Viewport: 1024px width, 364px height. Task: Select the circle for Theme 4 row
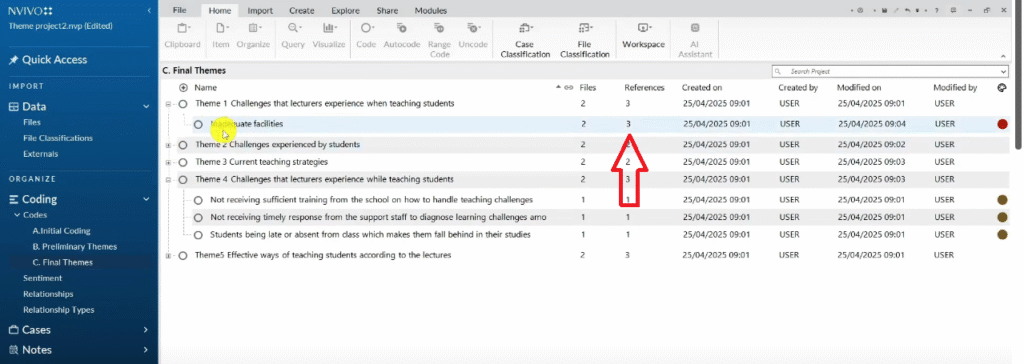[x=183, y=180]
